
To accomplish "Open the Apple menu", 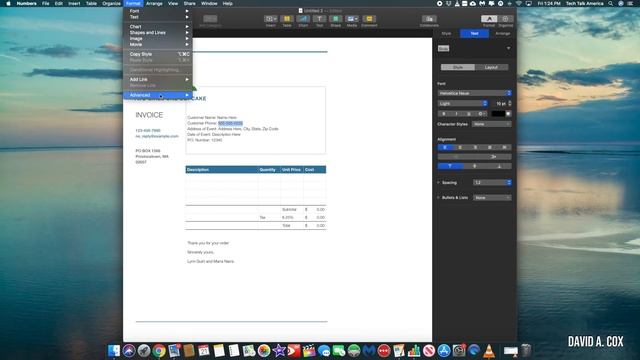I will pos(8,3).
